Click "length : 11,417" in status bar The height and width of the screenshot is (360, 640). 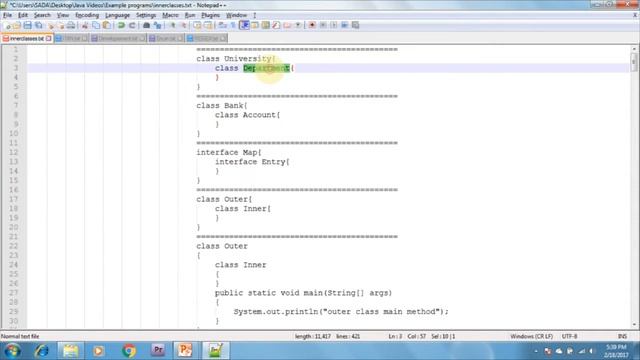click(313, 336)
